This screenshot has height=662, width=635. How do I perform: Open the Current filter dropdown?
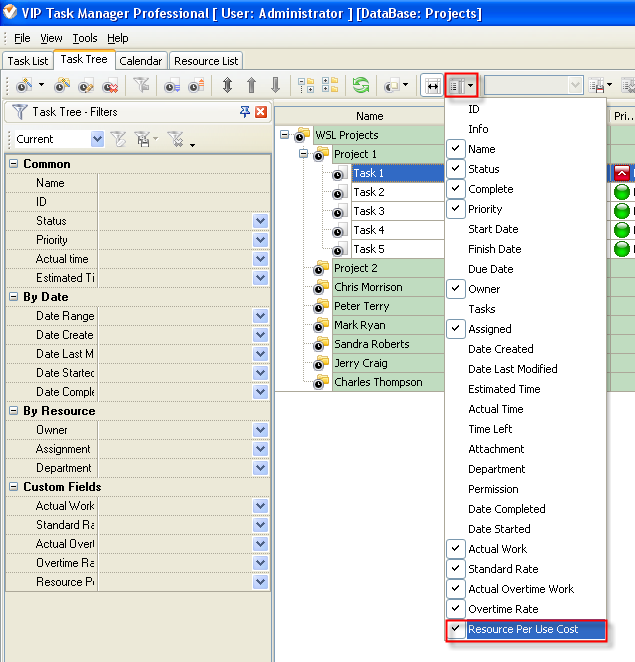(97, 139)
